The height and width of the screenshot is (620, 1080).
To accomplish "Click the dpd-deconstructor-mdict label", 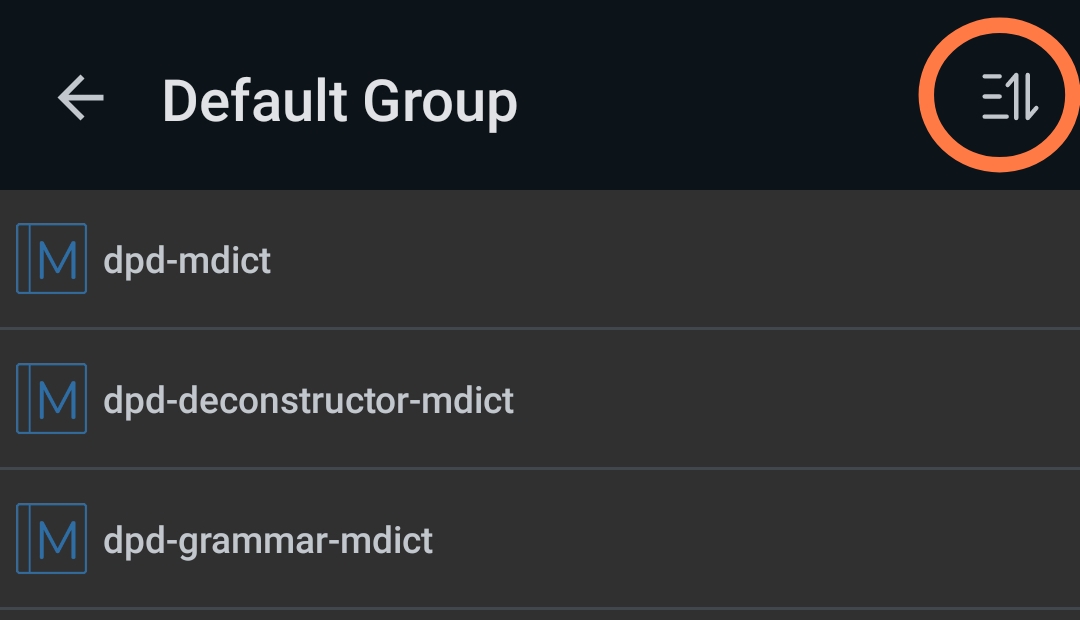I will (309, 399).
